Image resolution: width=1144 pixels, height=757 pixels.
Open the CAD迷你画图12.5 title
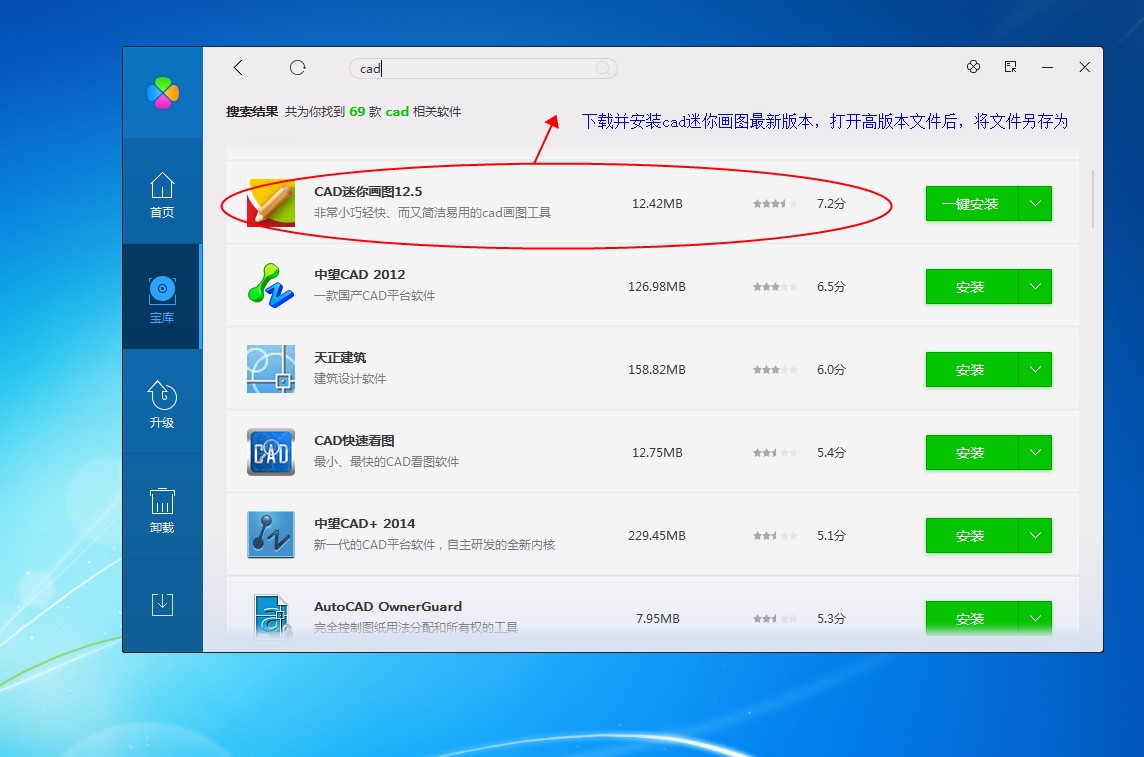tap(368, 192)
